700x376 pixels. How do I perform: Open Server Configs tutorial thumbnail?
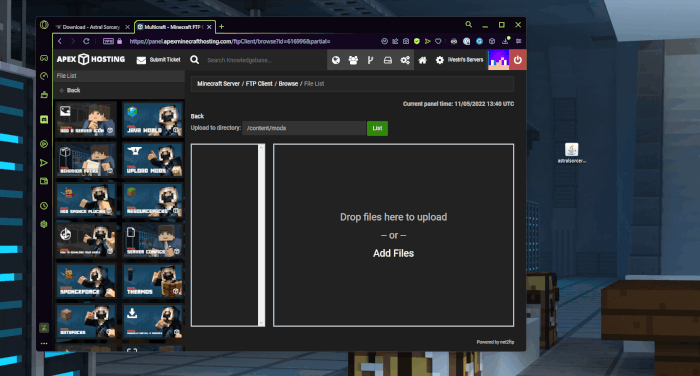coord(152,240)
